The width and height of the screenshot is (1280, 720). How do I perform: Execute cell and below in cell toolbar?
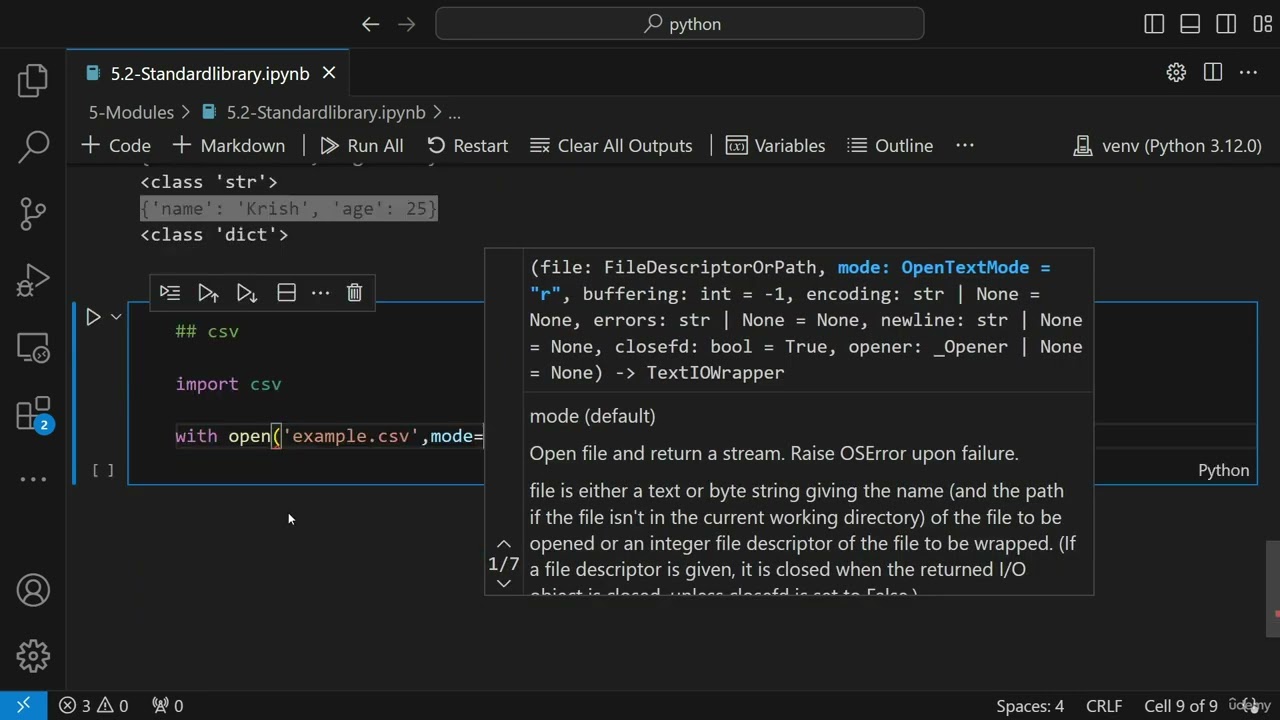tap(246, 292)
